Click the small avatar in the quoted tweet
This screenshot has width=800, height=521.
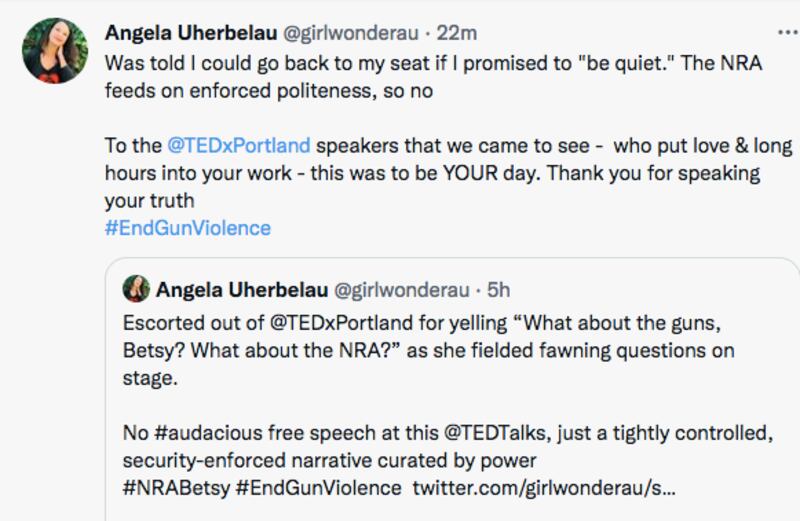pos(136,290)
